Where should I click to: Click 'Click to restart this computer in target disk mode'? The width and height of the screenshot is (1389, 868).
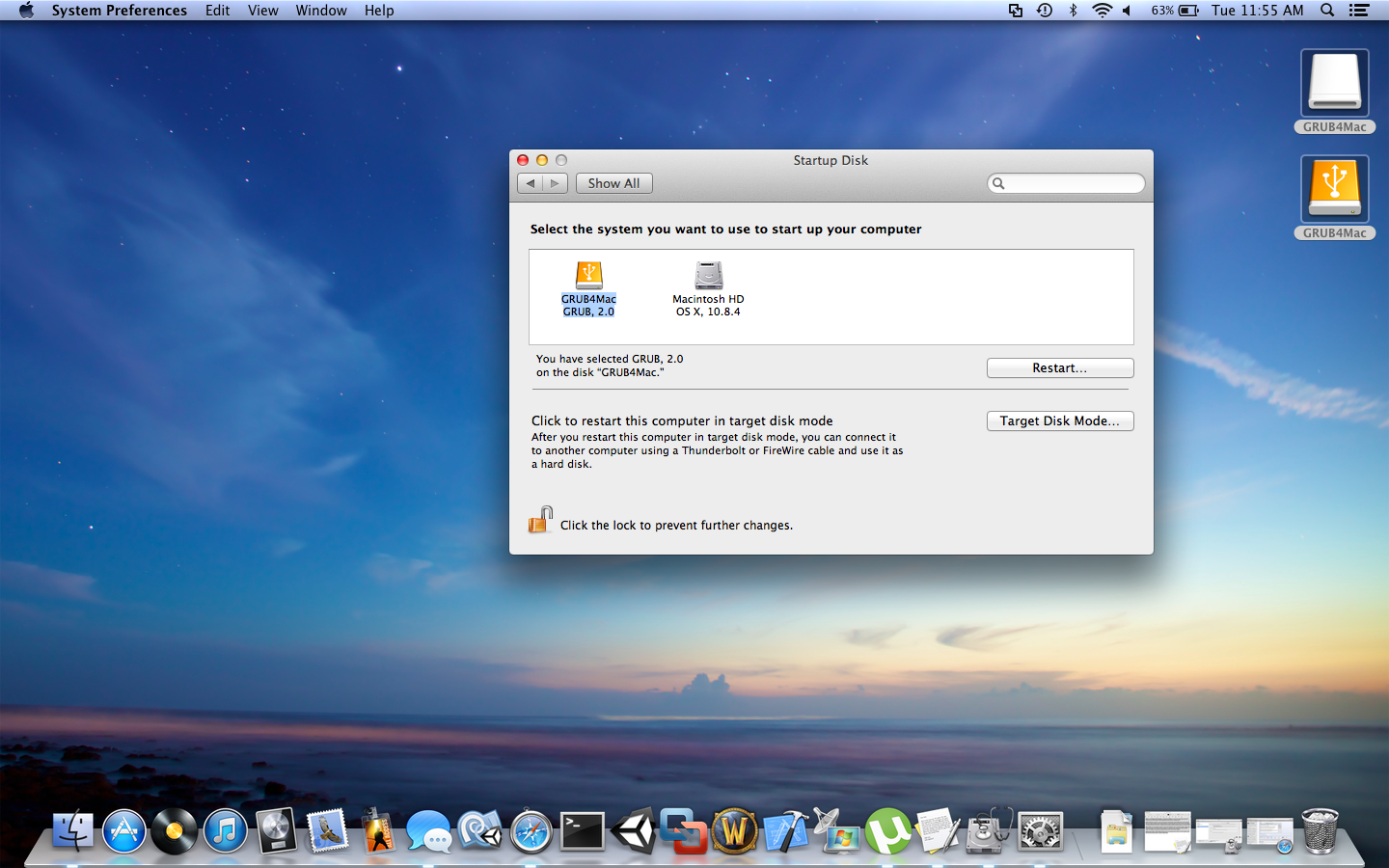[x=682, y=420]
